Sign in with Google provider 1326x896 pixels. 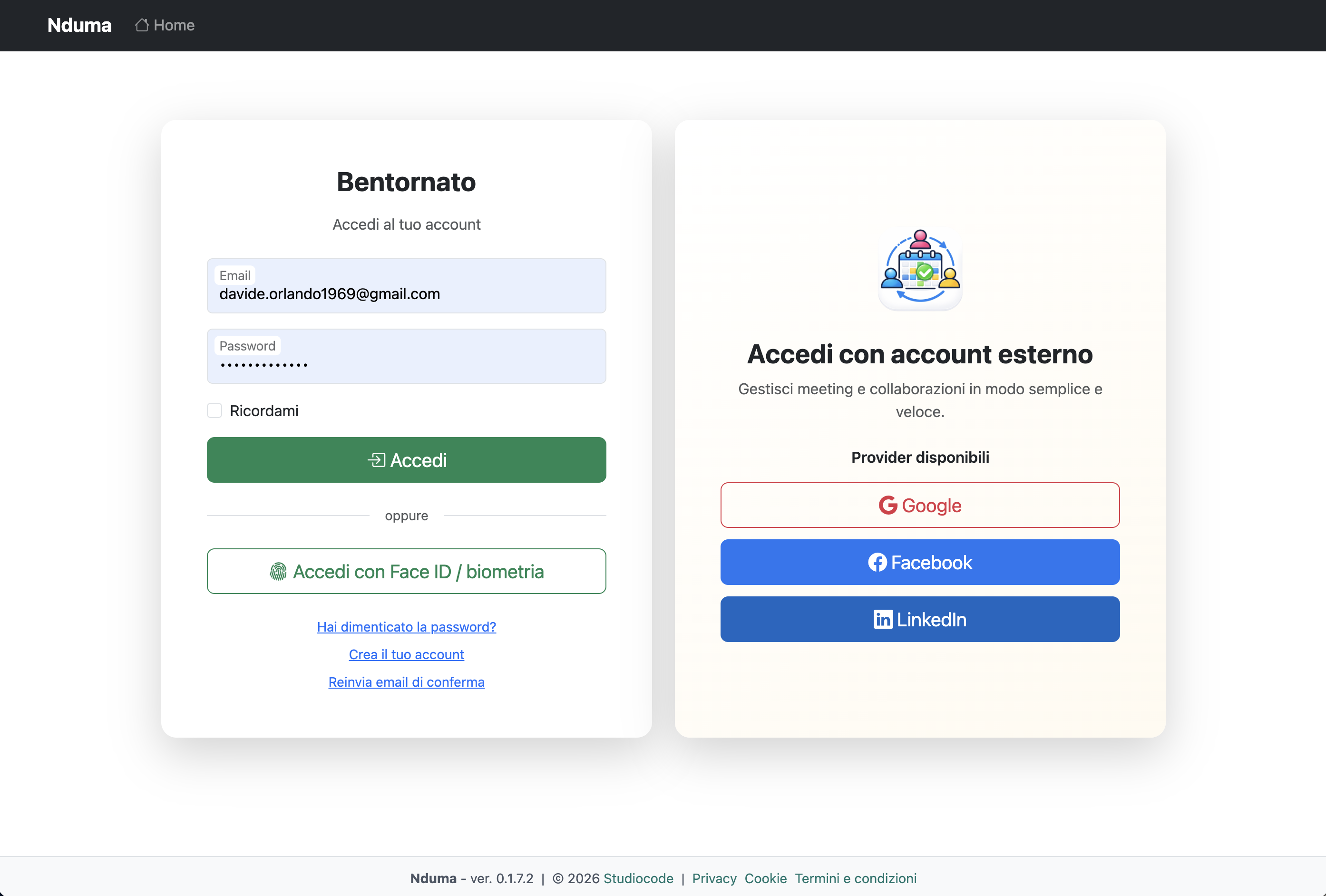click(920, 505)
